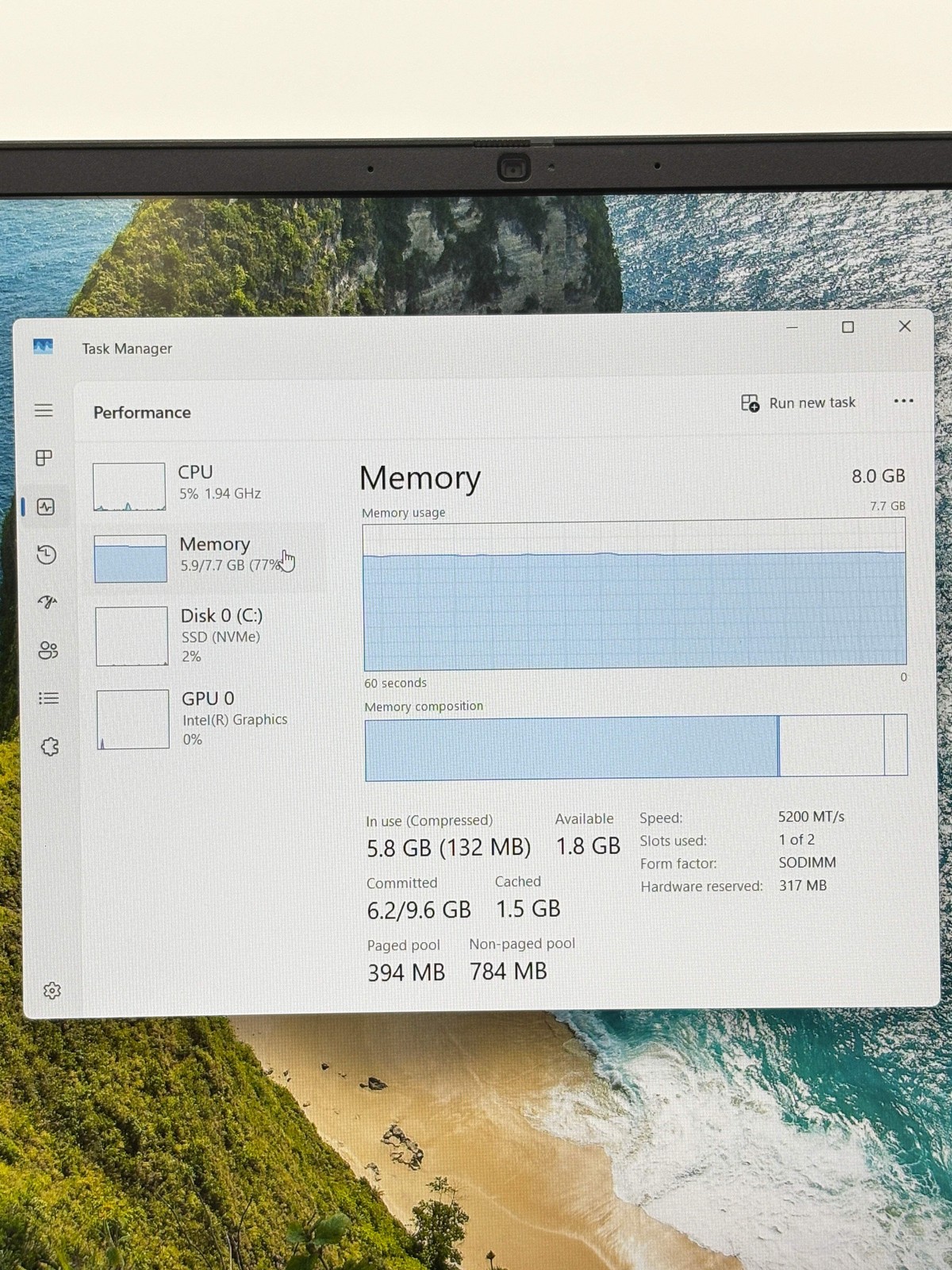Maximize the Task Manager window
This screenshot has height=1270, width=952.
click(848, 327)
